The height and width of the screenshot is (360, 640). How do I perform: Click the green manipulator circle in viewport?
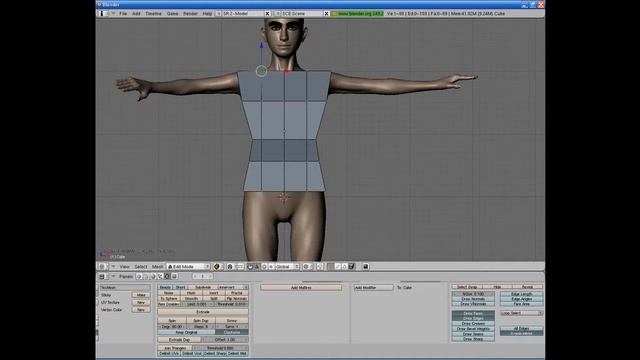coord(261,71)
